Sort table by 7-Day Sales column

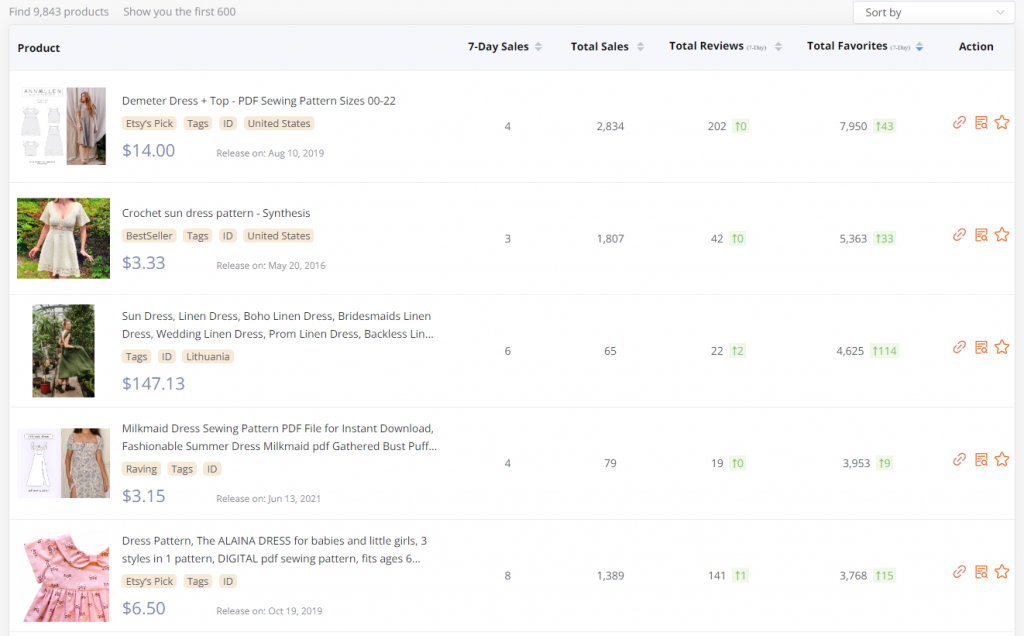[x=505, y=47]
